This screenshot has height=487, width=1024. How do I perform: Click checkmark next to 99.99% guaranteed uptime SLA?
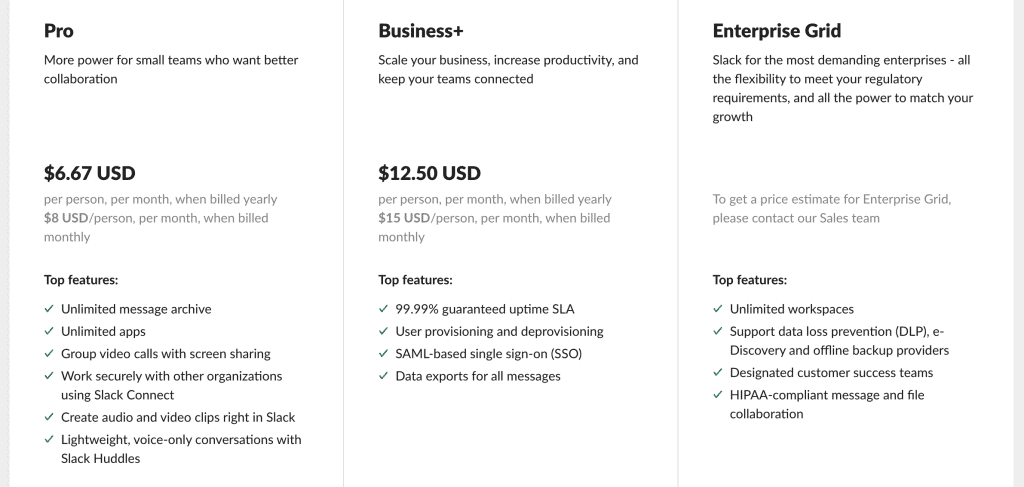pyautogui.click(x=383, y=309)
